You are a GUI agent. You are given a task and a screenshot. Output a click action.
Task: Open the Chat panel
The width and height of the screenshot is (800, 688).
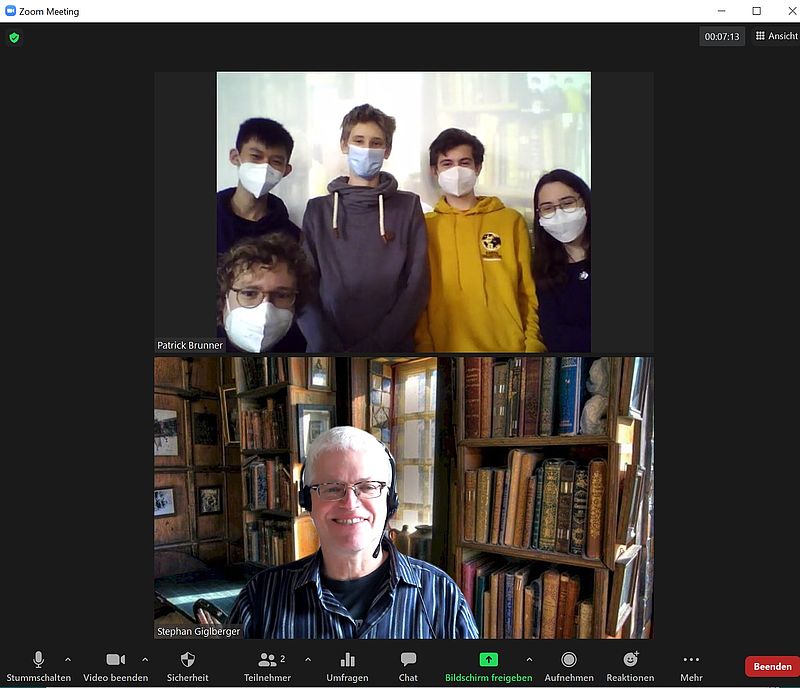(x=408, y=666)
